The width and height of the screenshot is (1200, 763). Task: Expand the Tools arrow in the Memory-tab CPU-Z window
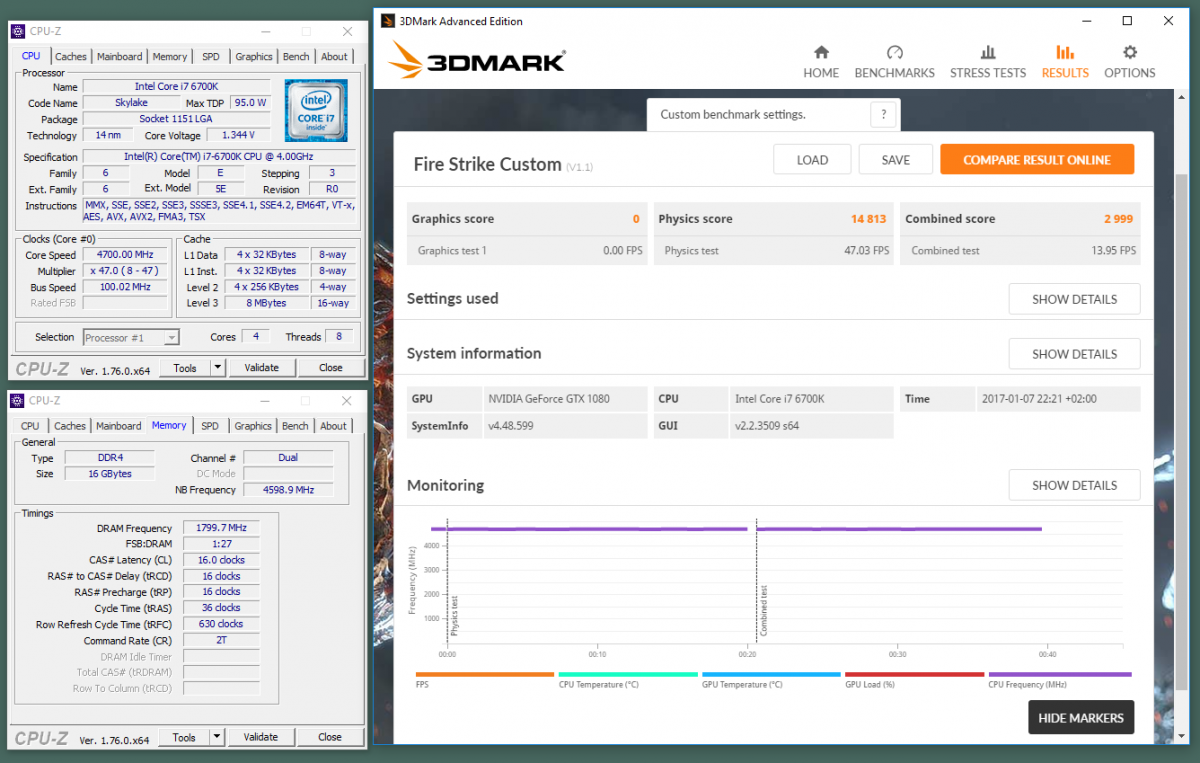pyautogui.click(x=217, y=737)
